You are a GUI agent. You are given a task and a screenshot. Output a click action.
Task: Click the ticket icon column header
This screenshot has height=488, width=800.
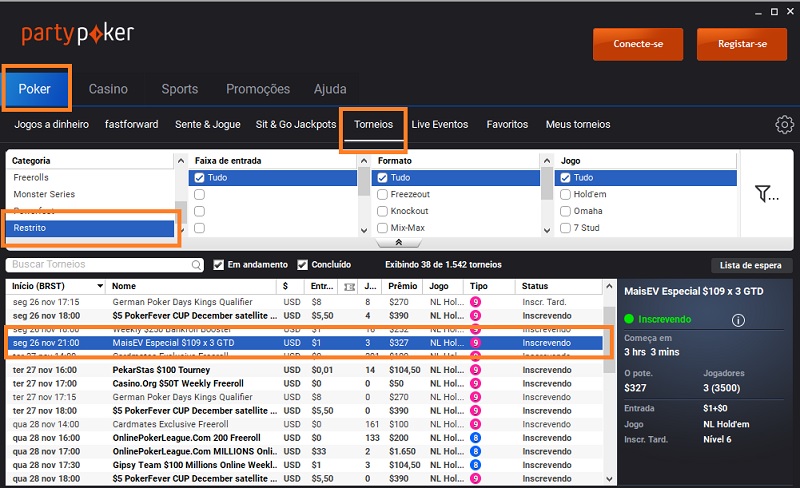349,287
